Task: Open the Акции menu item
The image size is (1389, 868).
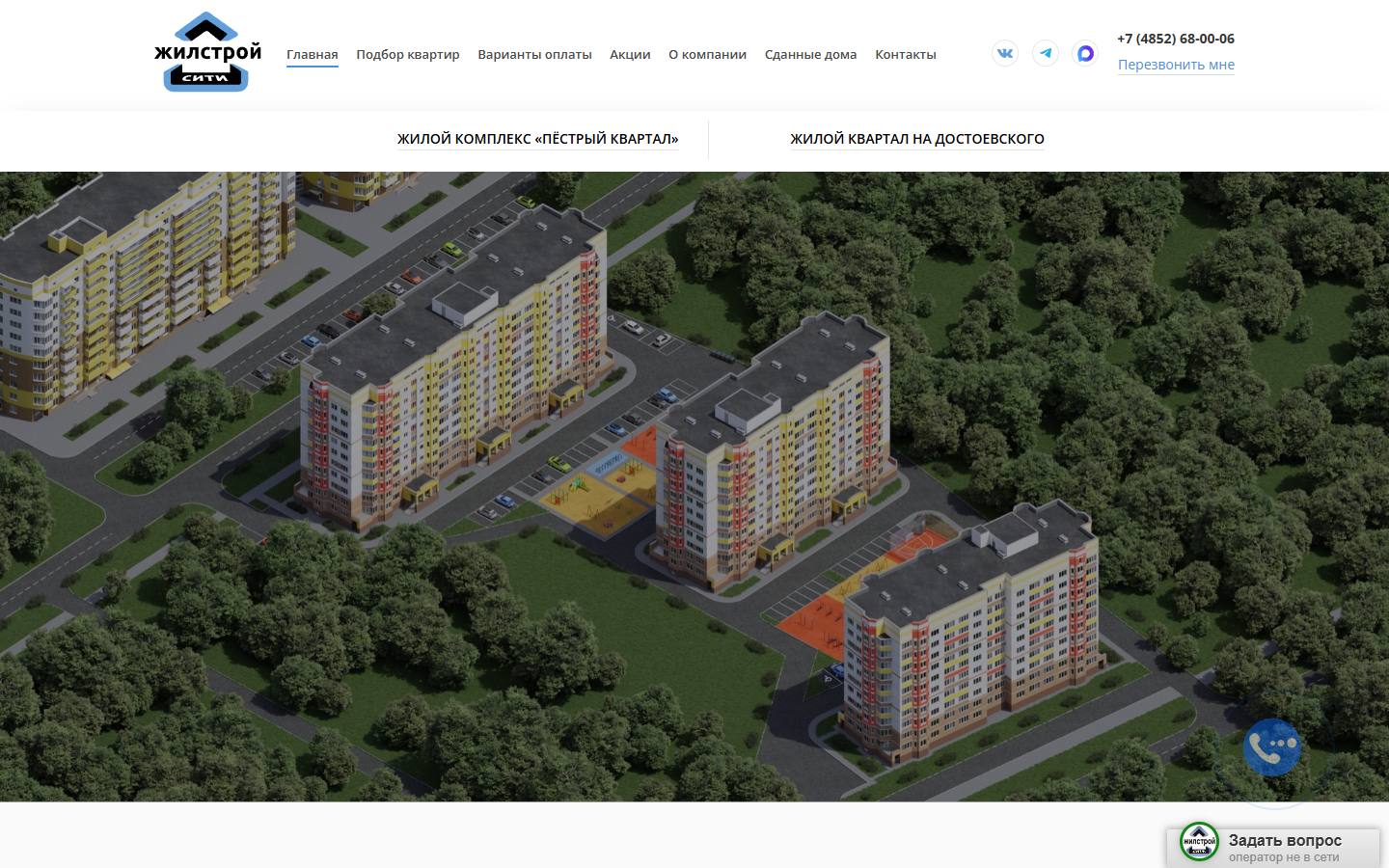Action: [x=630, y=54]
